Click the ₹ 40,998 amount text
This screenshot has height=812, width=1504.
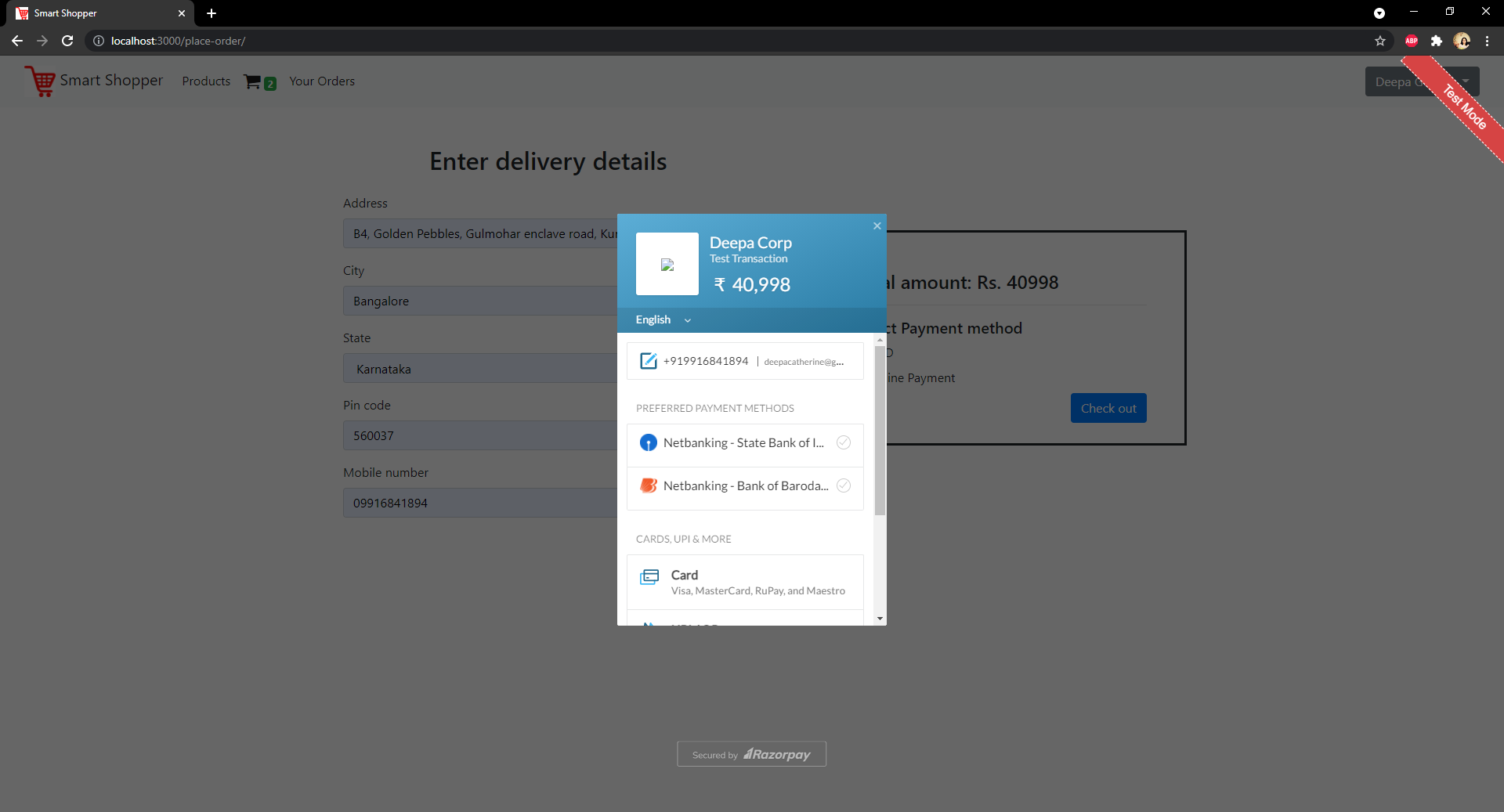(x=752, y=284)
